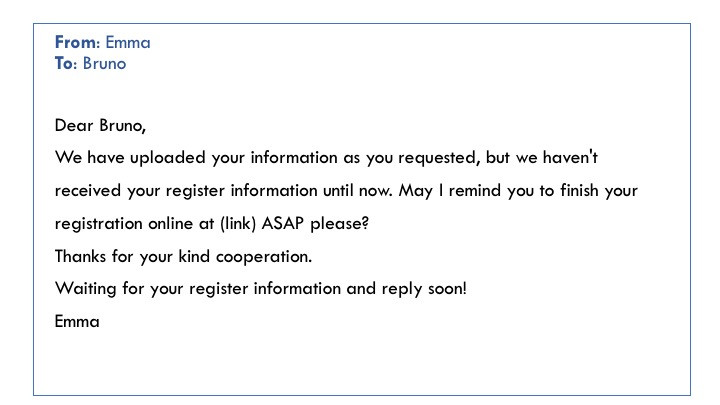Click the word "requested," in the email
Screen dimensions: 720x405
(x=439, y=158)
